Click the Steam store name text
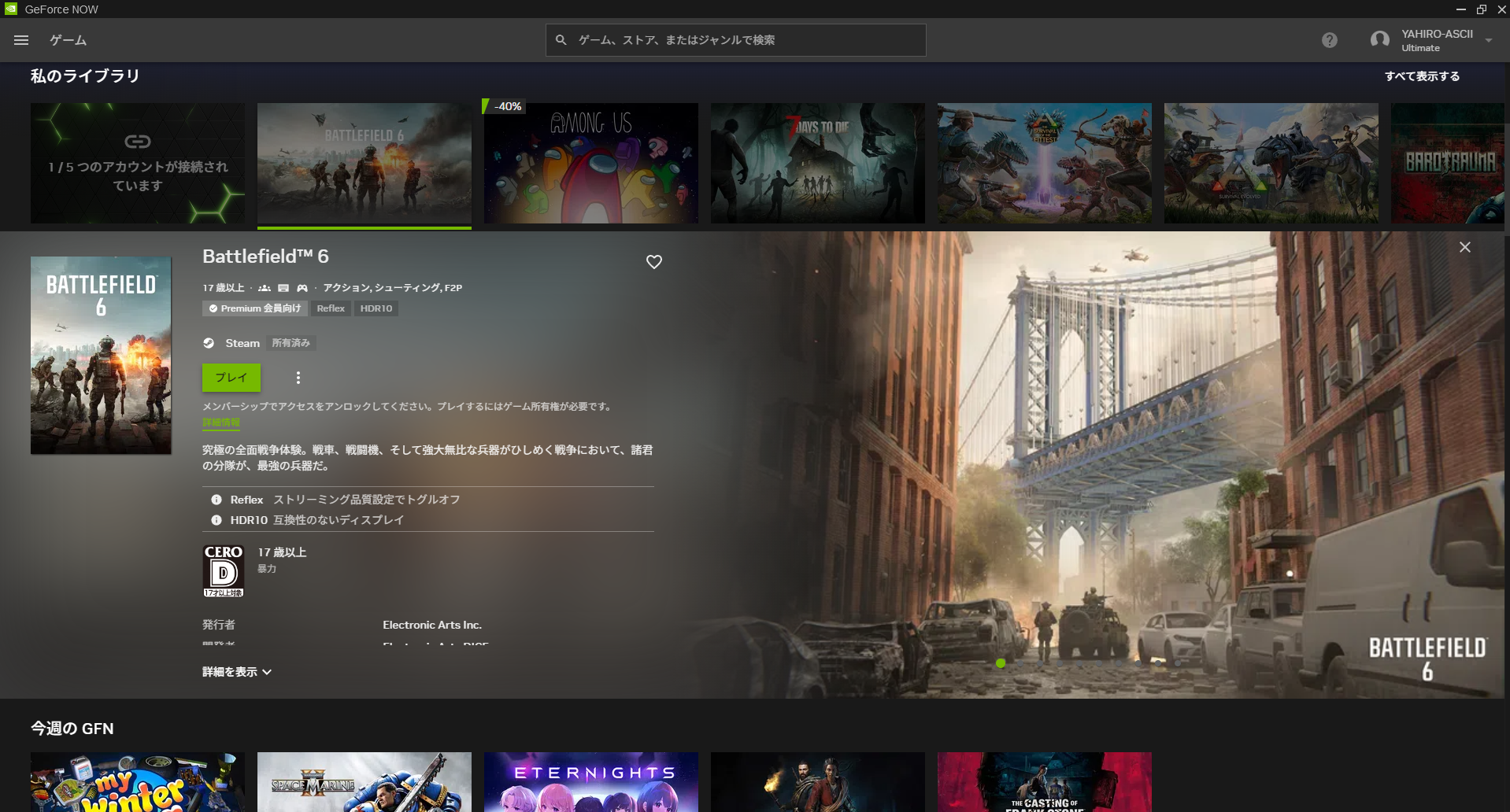1510x812 pixels. tap(242, 343)
